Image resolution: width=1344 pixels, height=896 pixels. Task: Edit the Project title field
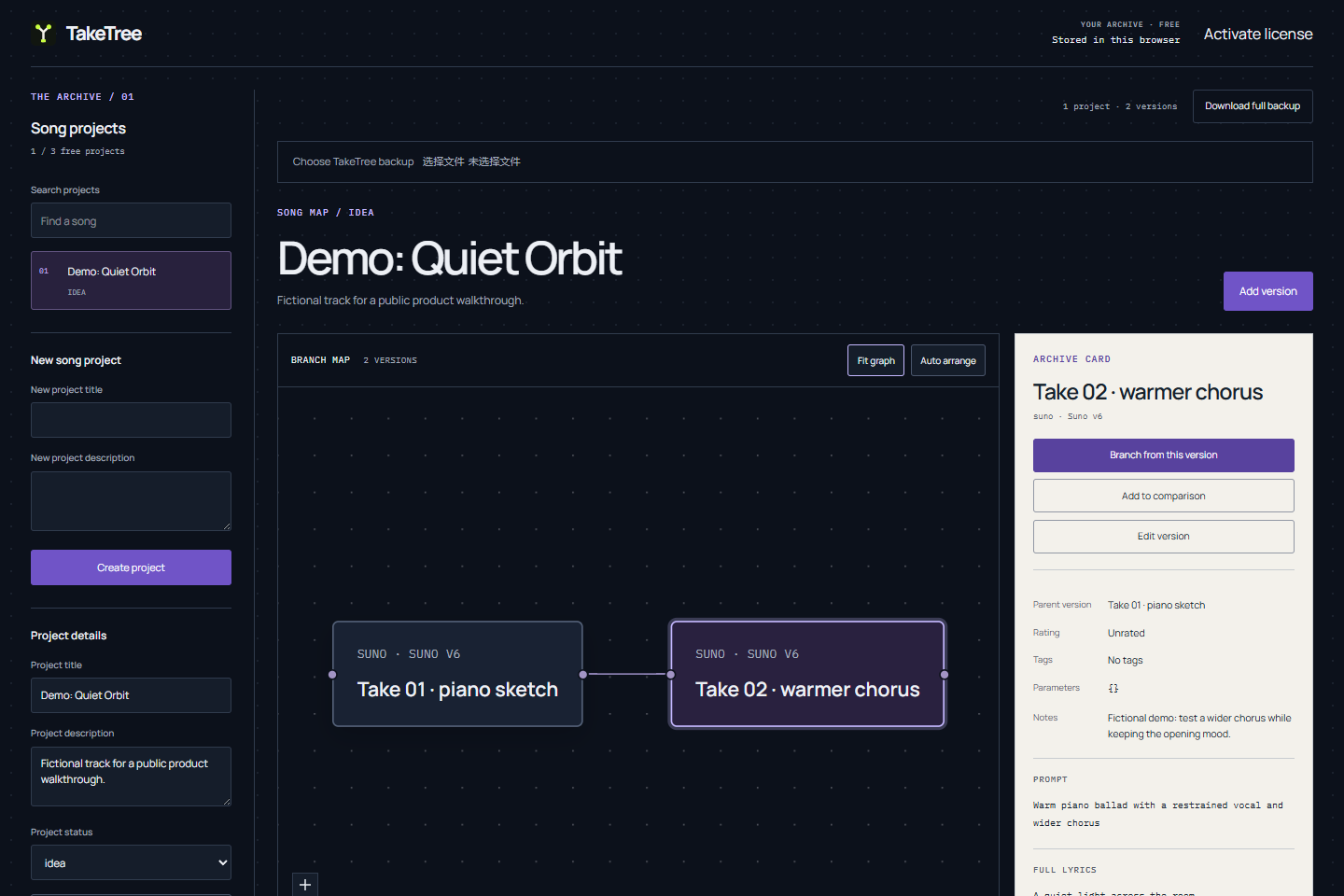click(131, 695)
